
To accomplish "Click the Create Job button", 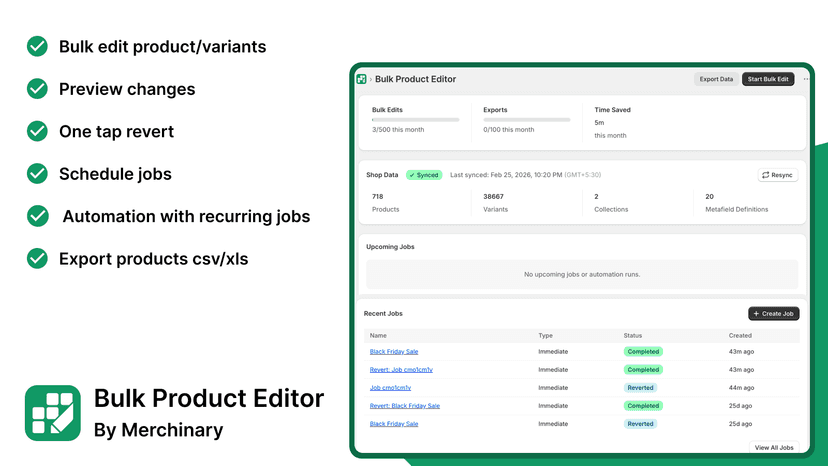I will [x=774, y=313].
